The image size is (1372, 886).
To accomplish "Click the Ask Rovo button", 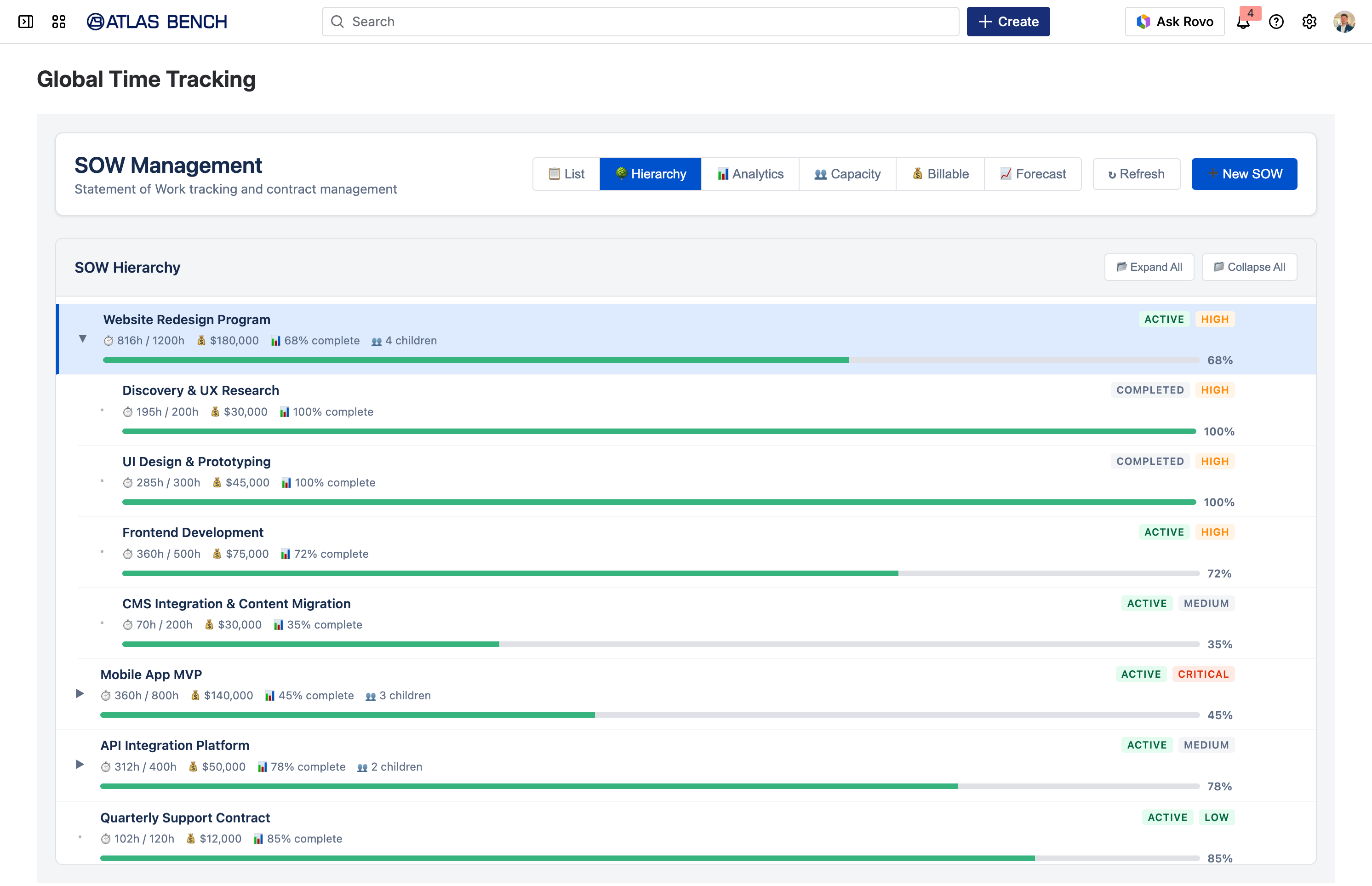I will (x=1175, y=22).
